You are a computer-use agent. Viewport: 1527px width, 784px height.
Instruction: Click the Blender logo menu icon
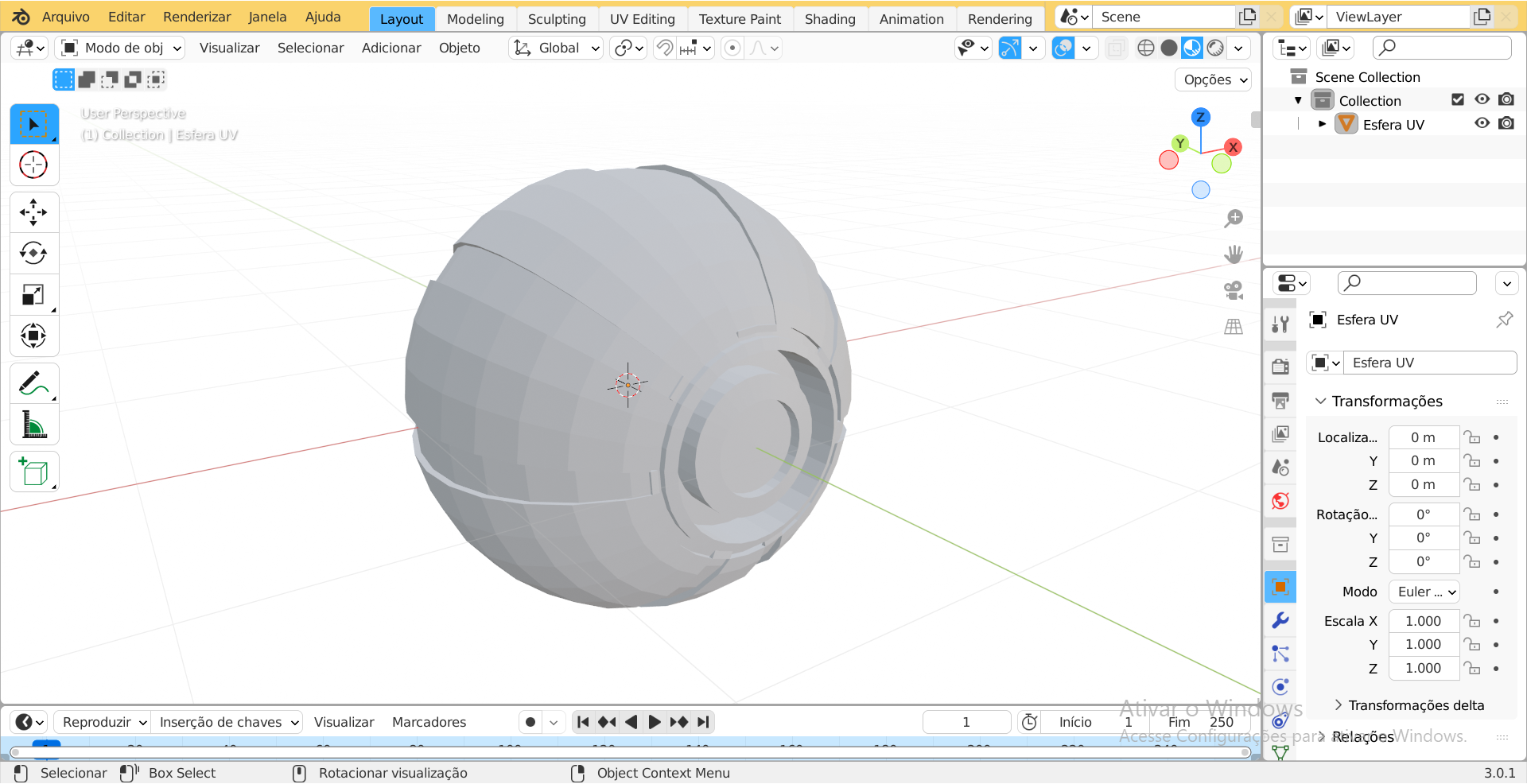click(x=21, y=17)
